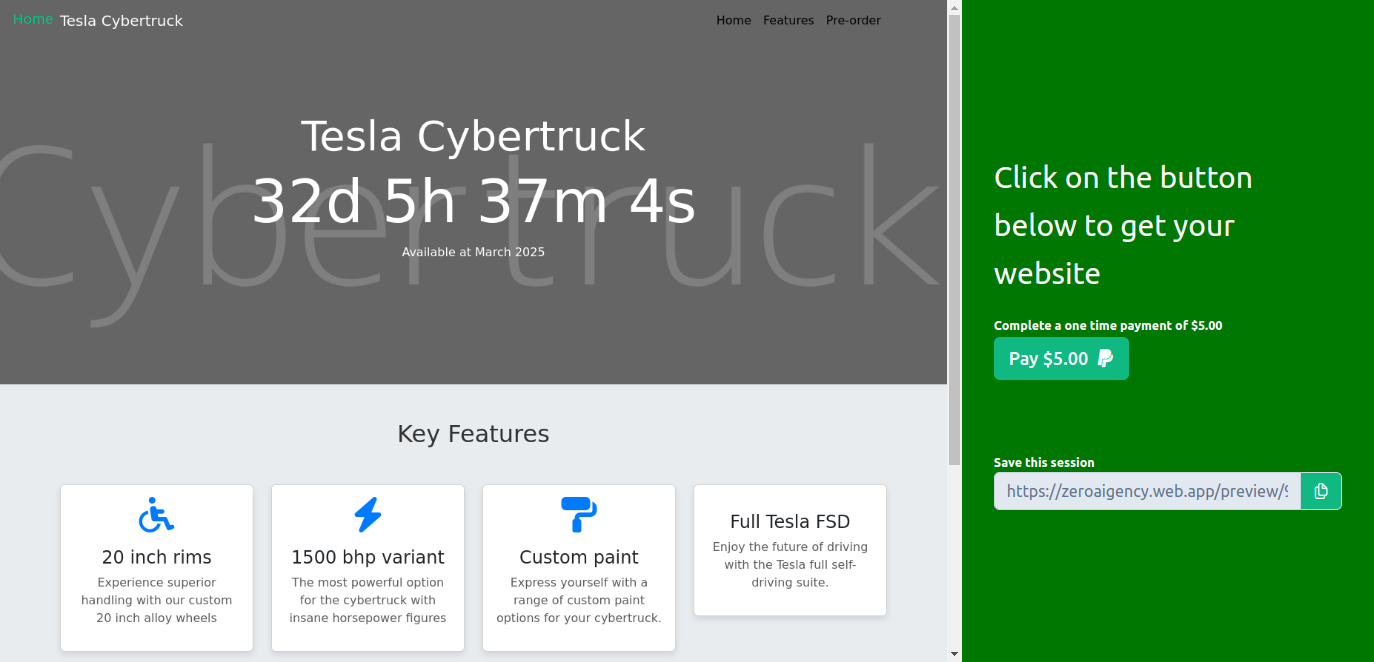Click the wheelchair icon above 20 inch rims

[x=156, y=515]
